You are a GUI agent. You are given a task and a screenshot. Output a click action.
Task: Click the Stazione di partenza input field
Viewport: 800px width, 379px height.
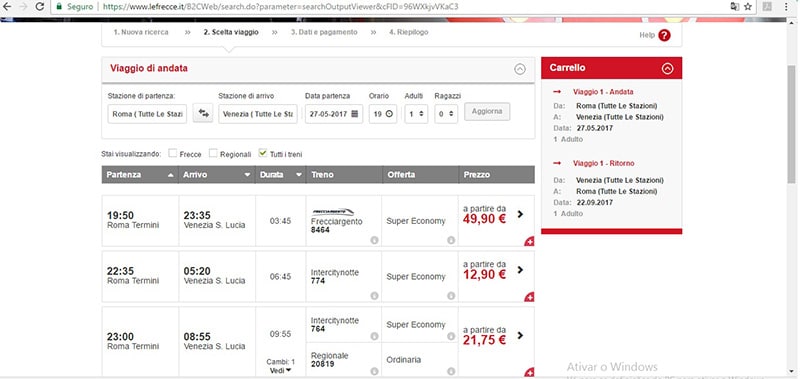coord(147,114)
